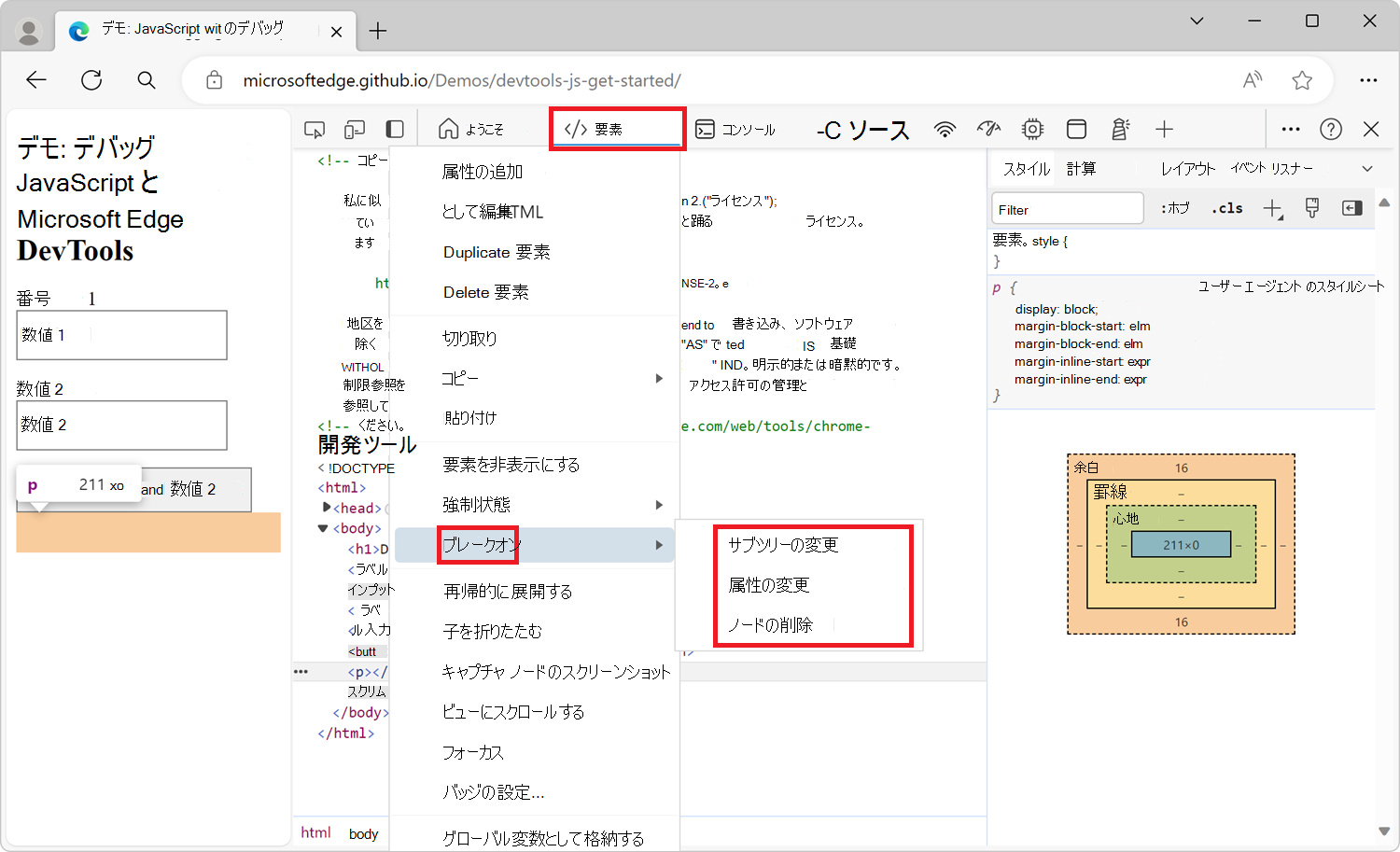Switch to the コンソール tab

tap(736, 129)
